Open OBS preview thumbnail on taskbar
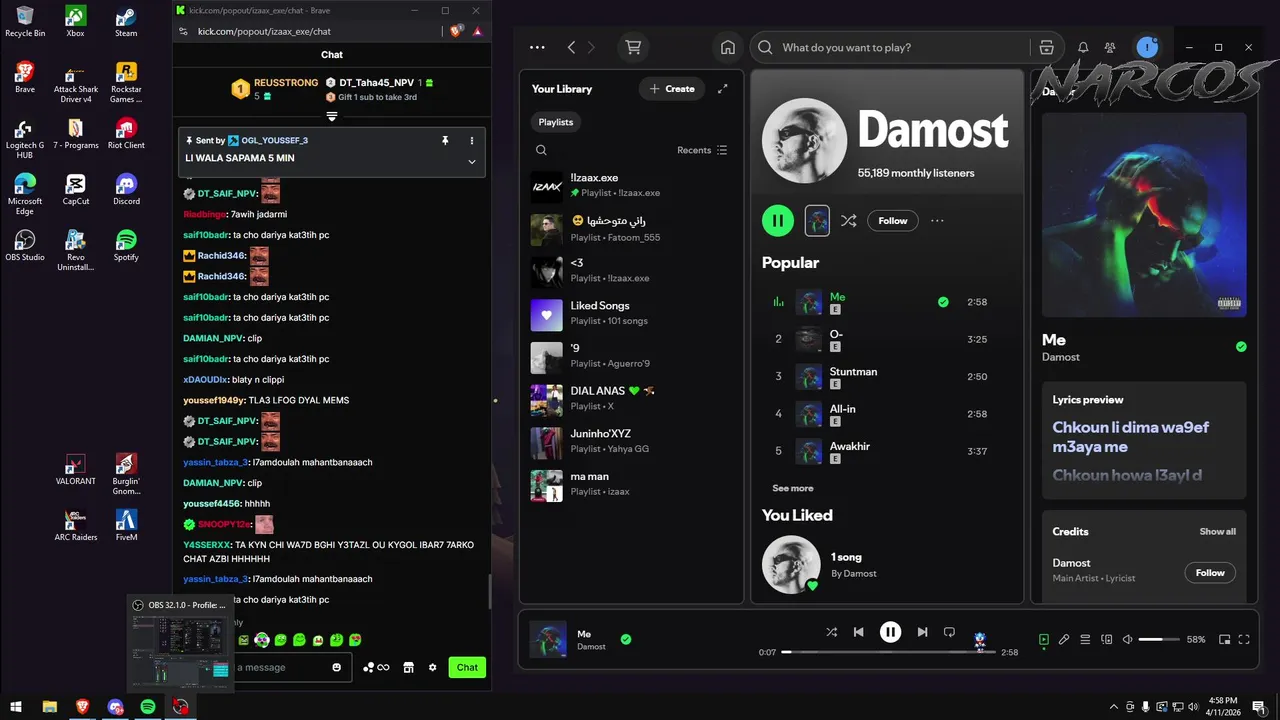 [x=180, y=643]
